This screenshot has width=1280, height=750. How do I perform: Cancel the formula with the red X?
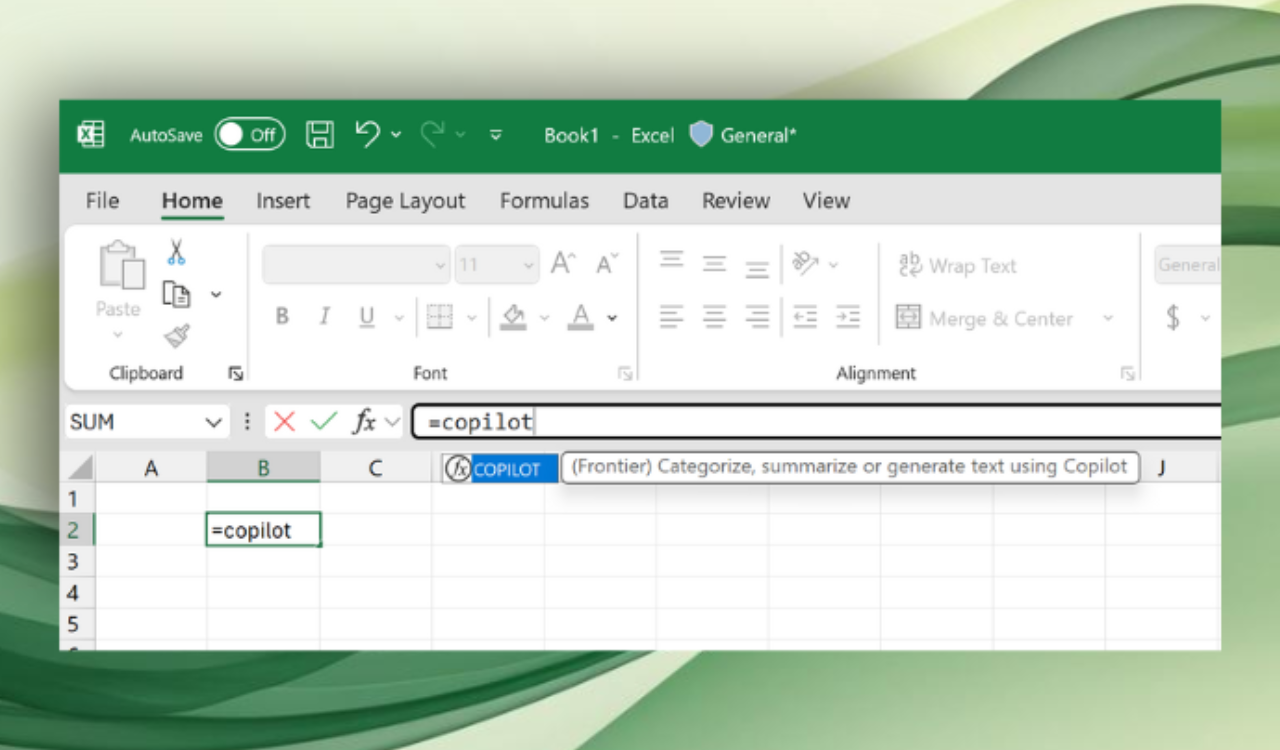(x=284, y=421)
